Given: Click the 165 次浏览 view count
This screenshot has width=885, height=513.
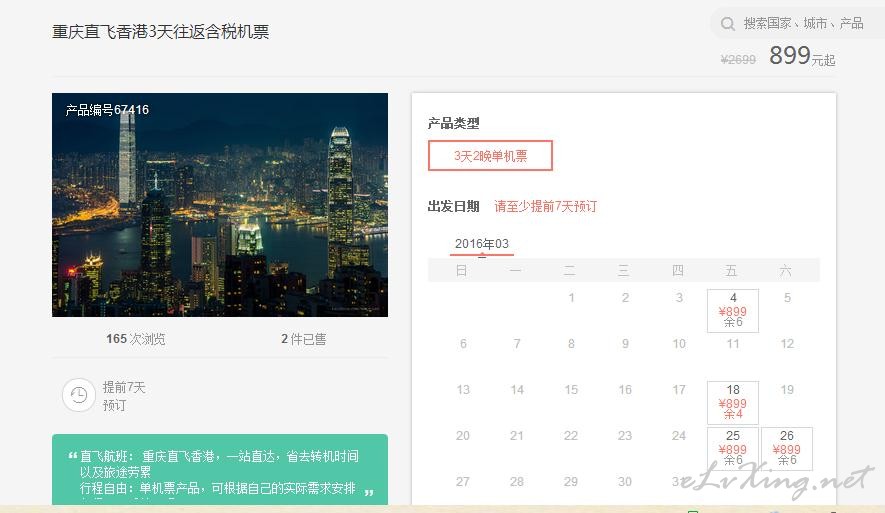Looking at the screenshot, I should [x=135, y=339].
